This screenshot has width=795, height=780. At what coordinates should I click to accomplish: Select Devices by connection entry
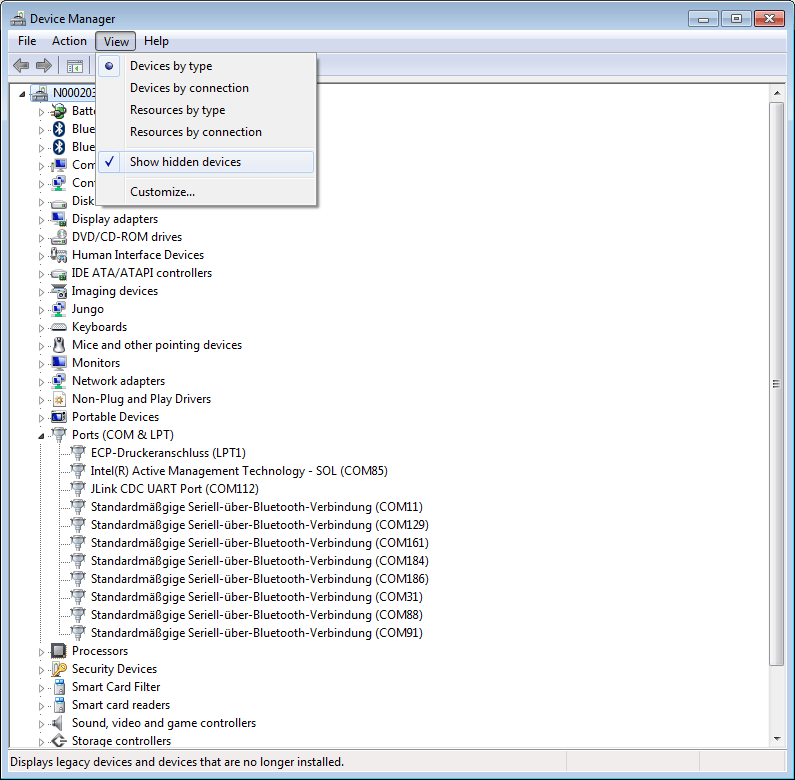(x=189, y=88)
